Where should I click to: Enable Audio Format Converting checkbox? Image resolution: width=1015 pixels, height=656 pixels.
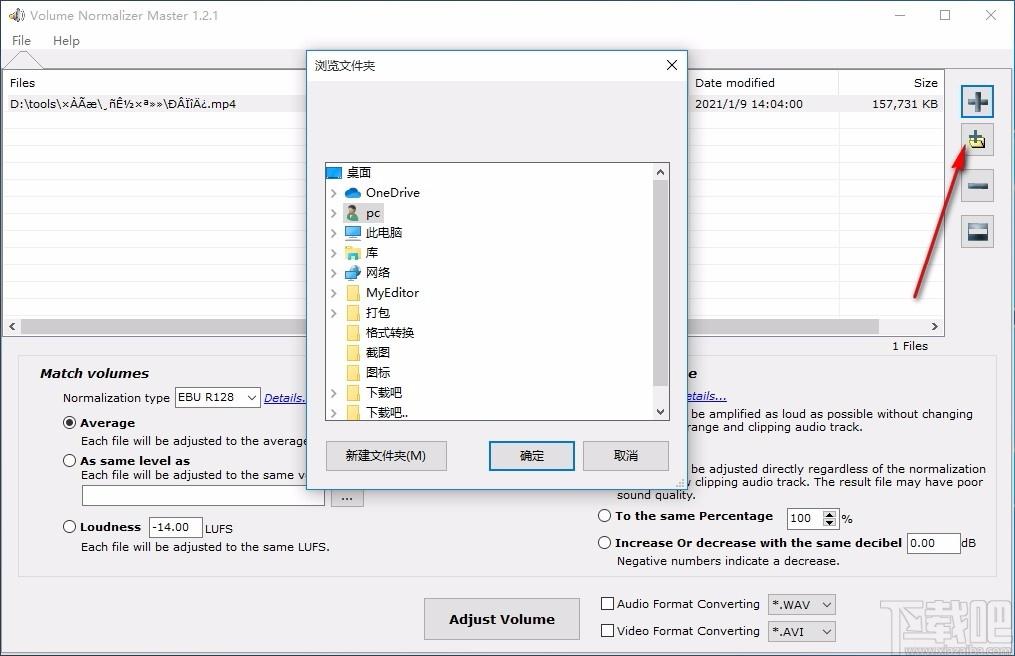(607, 604)
